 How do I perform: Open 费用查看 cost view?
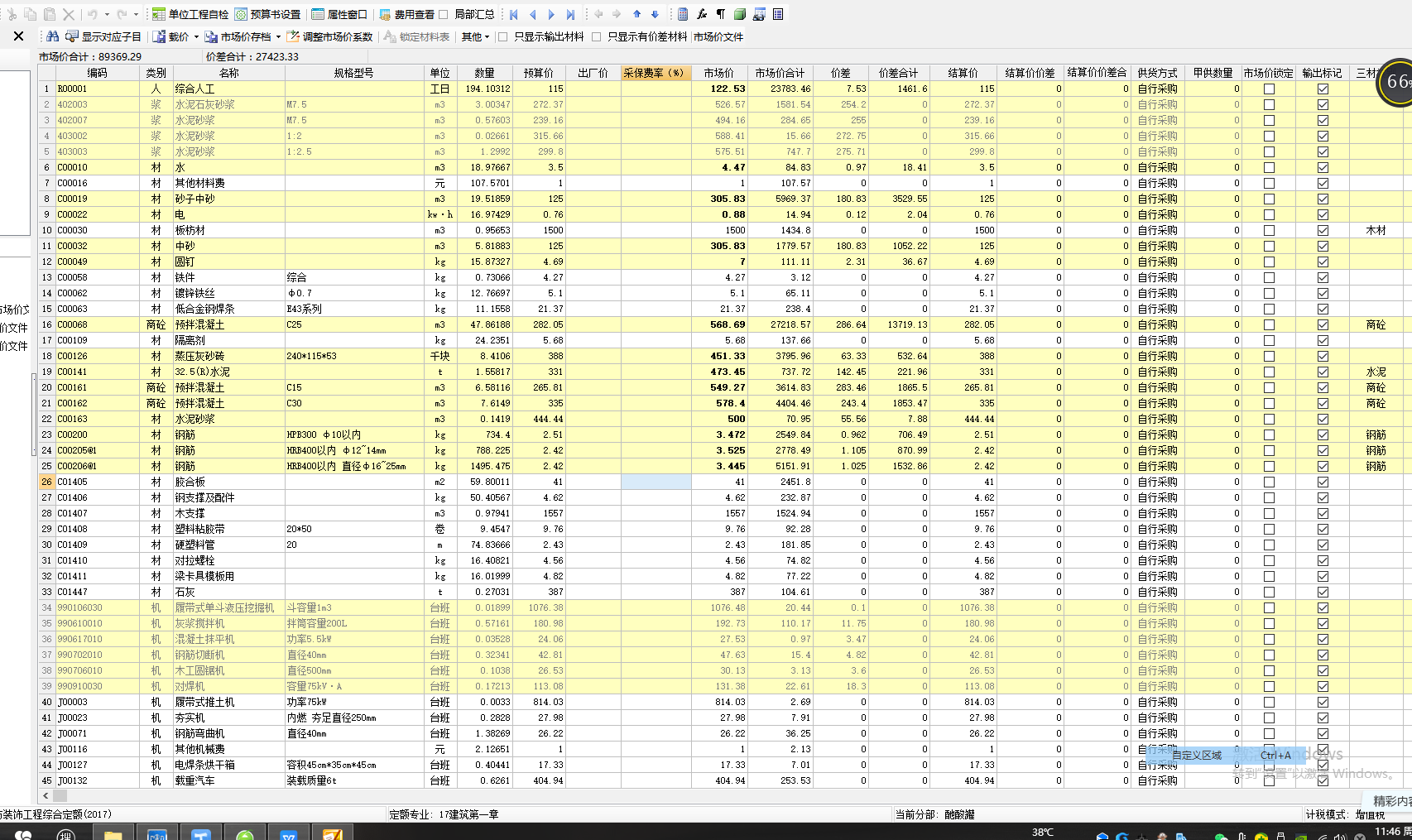tap(406, 14)
